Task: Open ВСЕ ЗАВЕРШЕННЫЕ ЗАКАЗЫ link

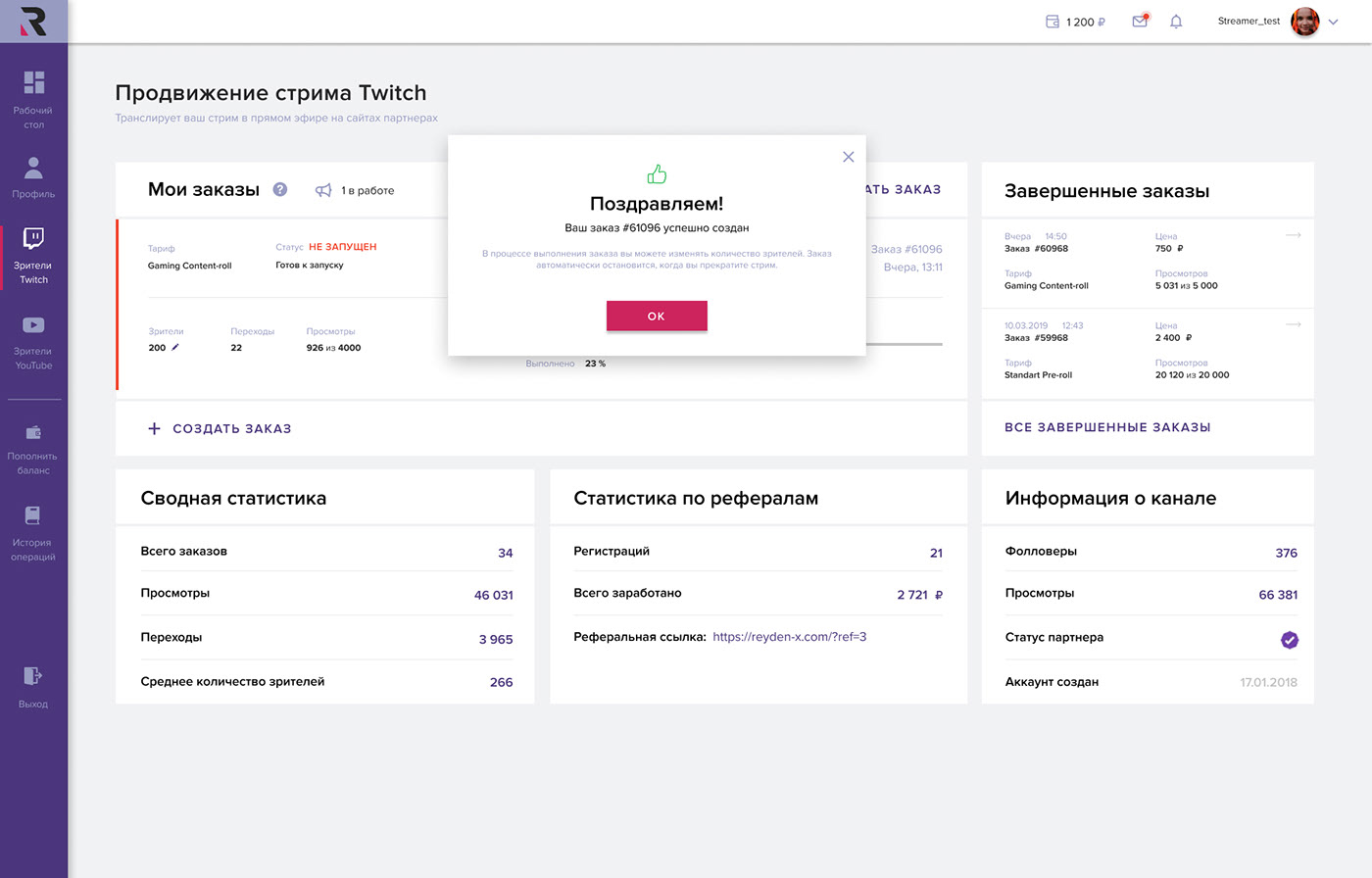Action: 1107,427
